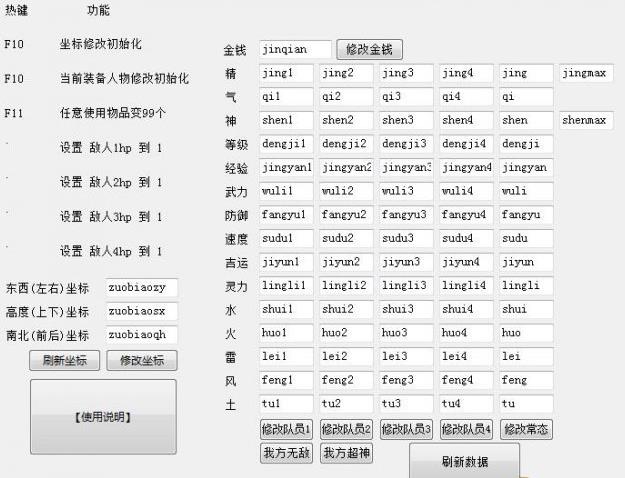Click the 热键 column header
The image size is (625, 478).
[x=16, y=10]
